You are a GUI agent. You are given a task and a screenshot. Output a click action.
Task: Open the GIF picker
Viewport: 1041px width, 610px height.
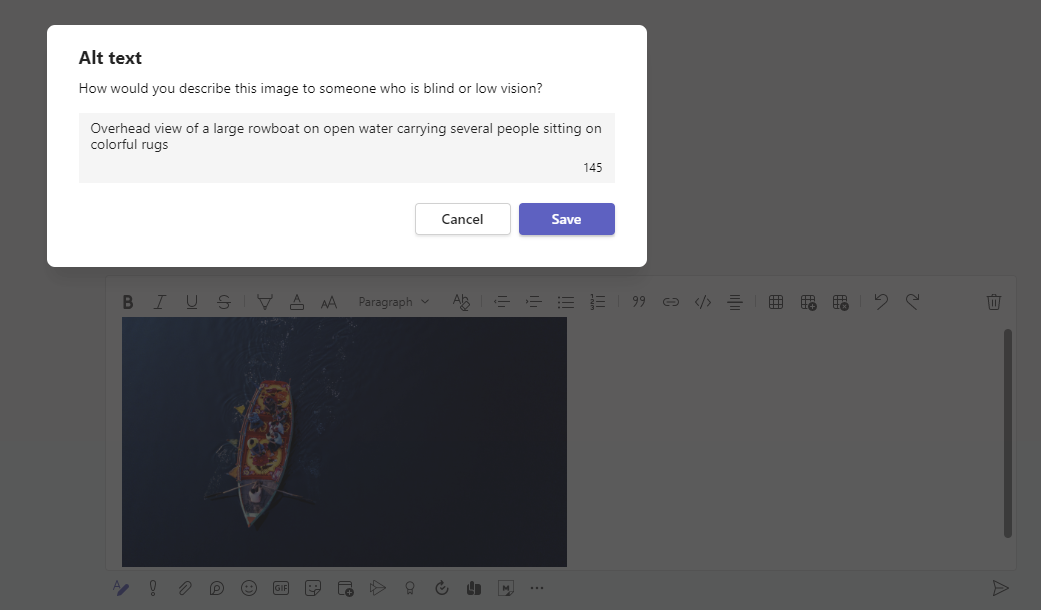tap(281, 588)
